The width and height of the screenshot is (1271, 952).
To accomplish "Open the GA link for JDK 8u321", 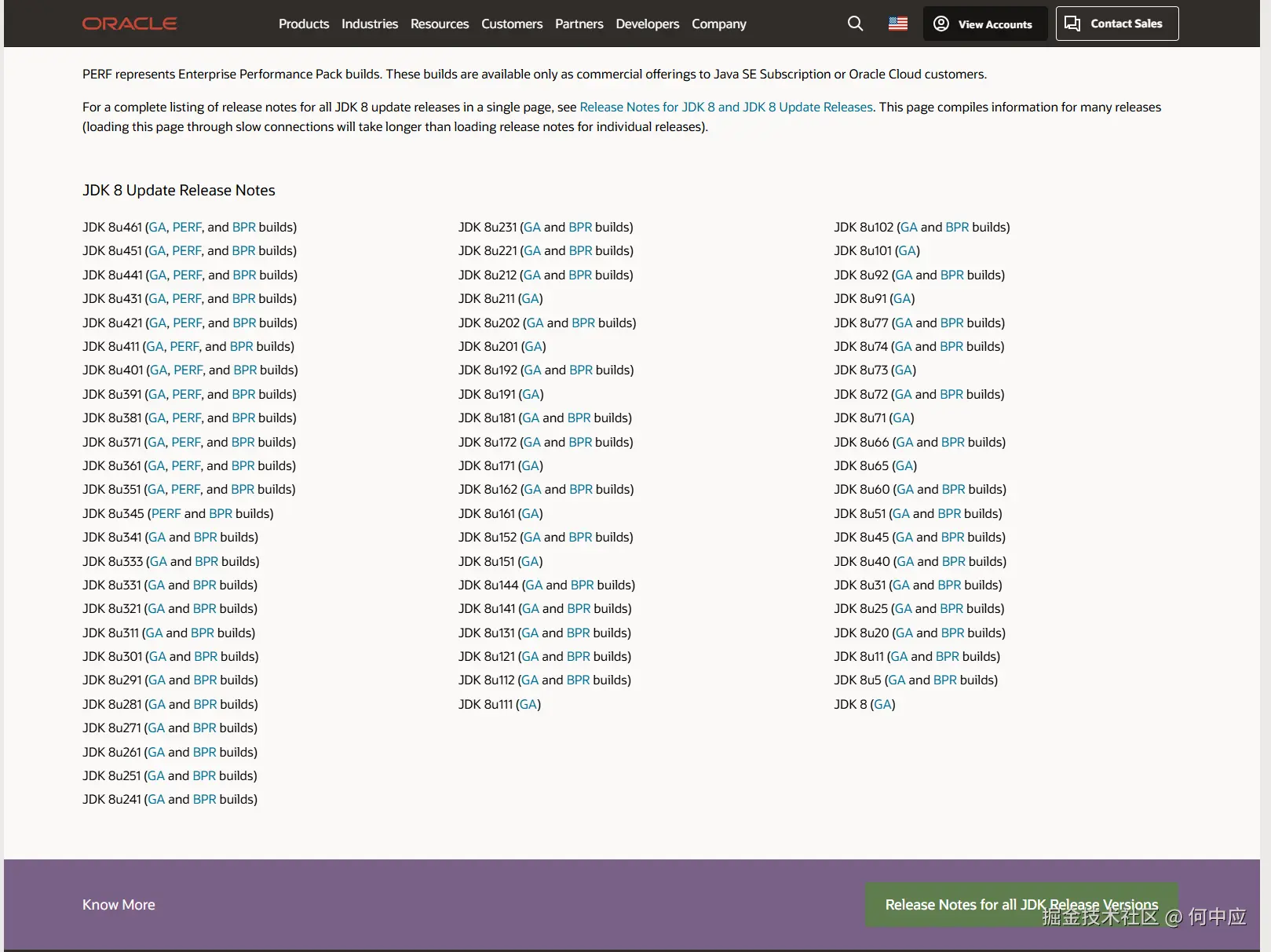I will (x=156, y=608).
